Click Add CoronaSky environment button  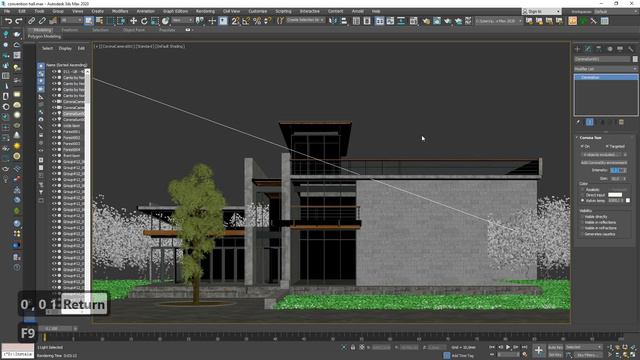coord(604,162)
